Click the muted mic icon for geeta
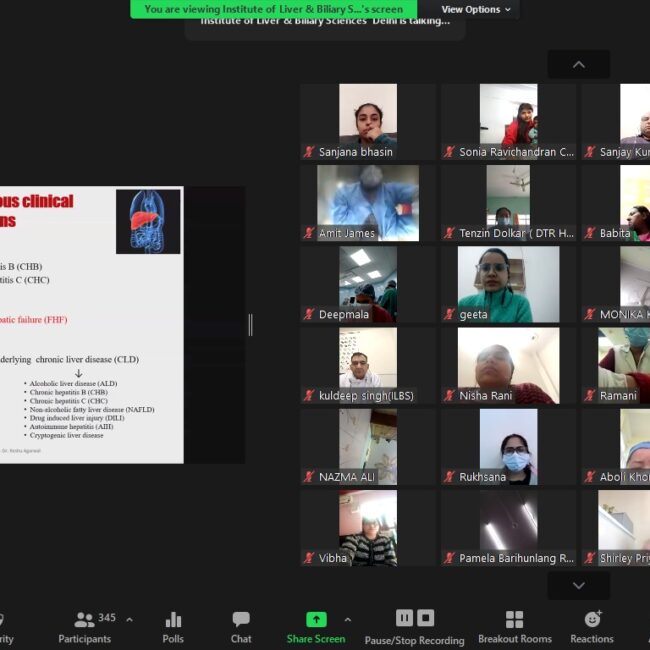 pyautogui.click(x=450, y=314)
